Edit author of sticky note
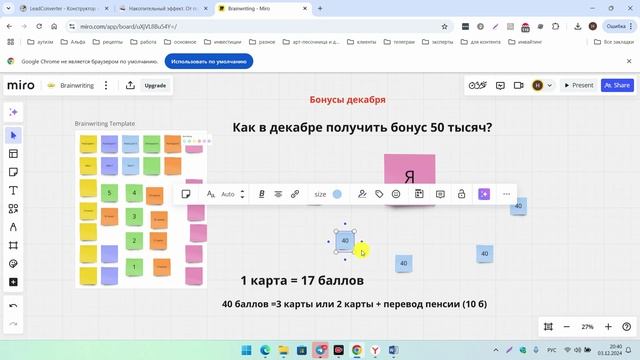This screenshot has width=640, height=360. [x=362, y=194]
